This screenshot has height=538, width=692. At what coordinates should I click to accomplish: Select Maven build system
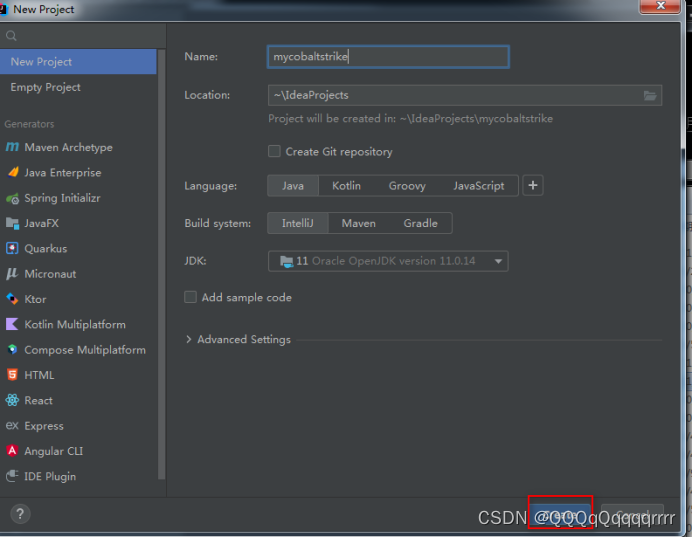[x=359, y=223]
